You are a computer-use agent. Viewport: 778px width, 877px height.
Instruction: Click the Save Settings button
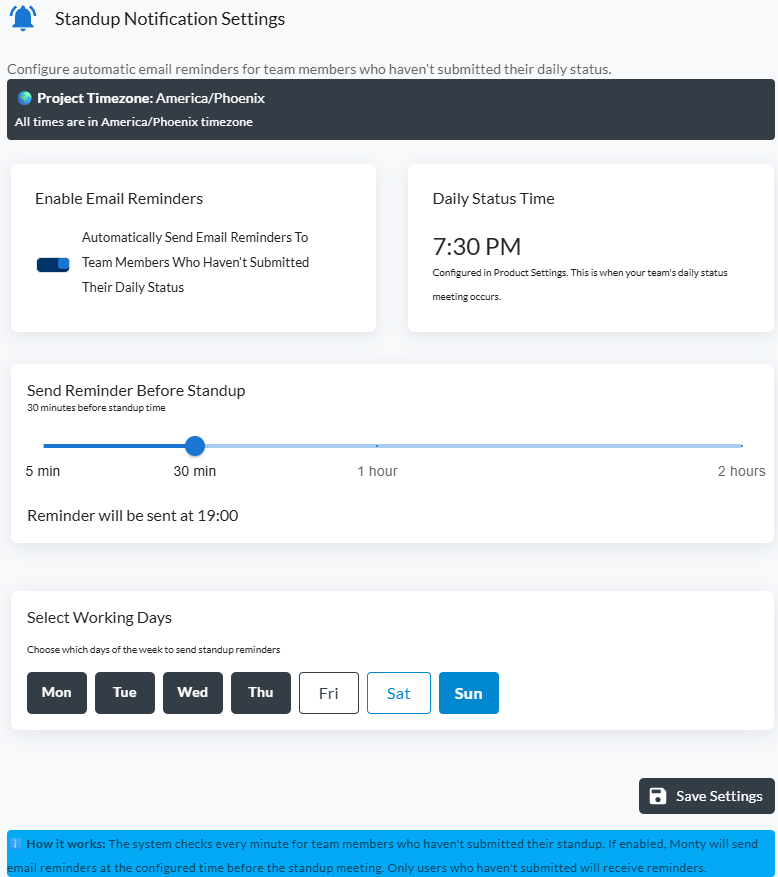(707, 795)
